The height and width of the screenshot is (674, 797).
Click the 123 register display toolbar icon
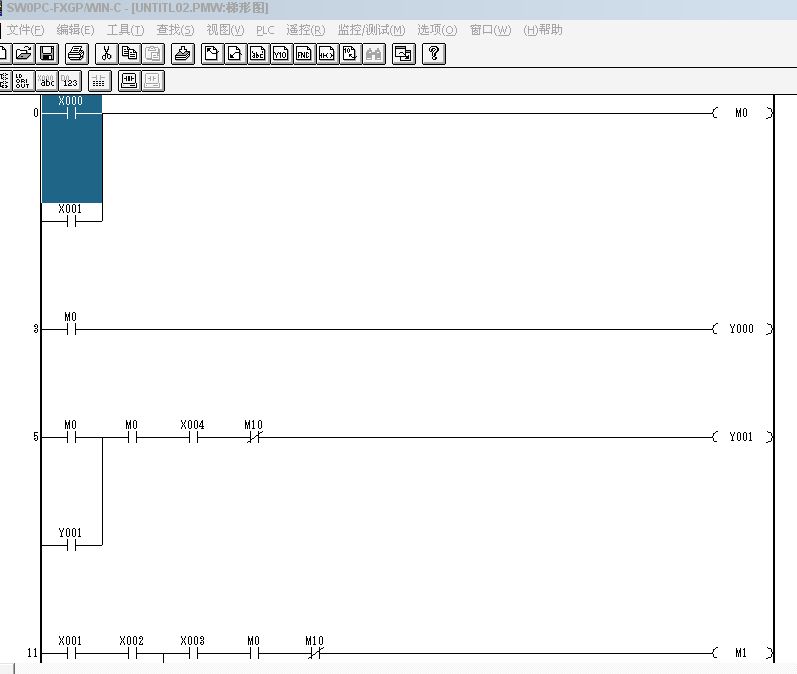[70, 81]
